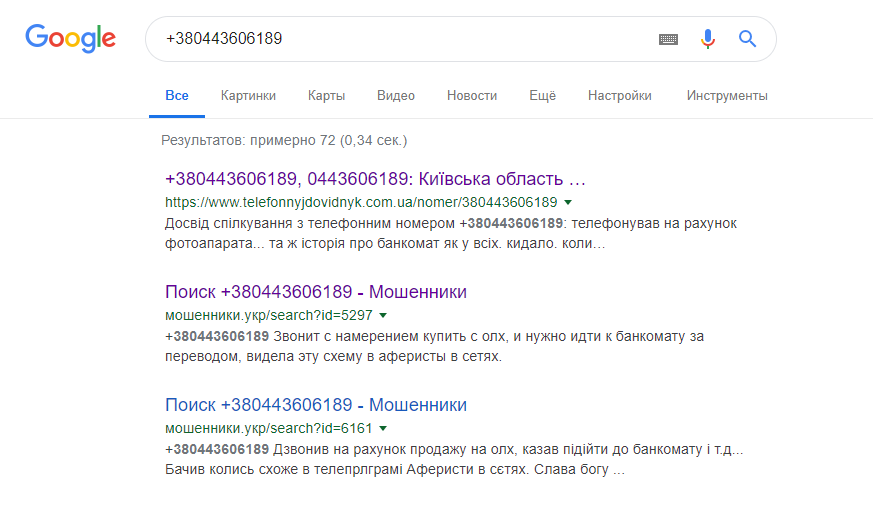Open the on-screen keyboard icon

[668, 39]
